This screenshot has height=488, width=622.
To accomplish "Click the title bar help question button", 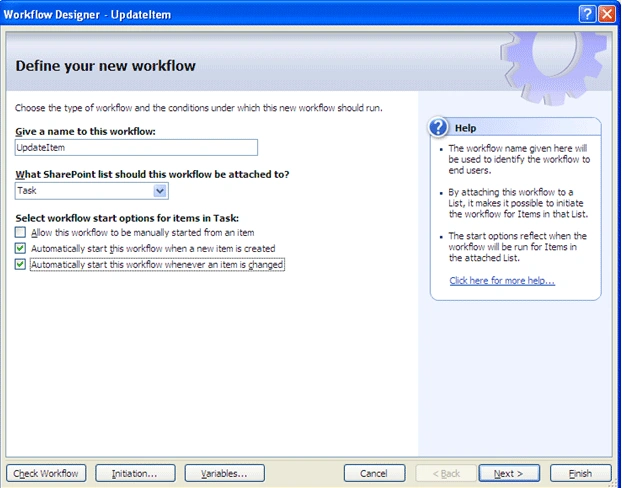I will pyautogui.click(x=587, y=14).
